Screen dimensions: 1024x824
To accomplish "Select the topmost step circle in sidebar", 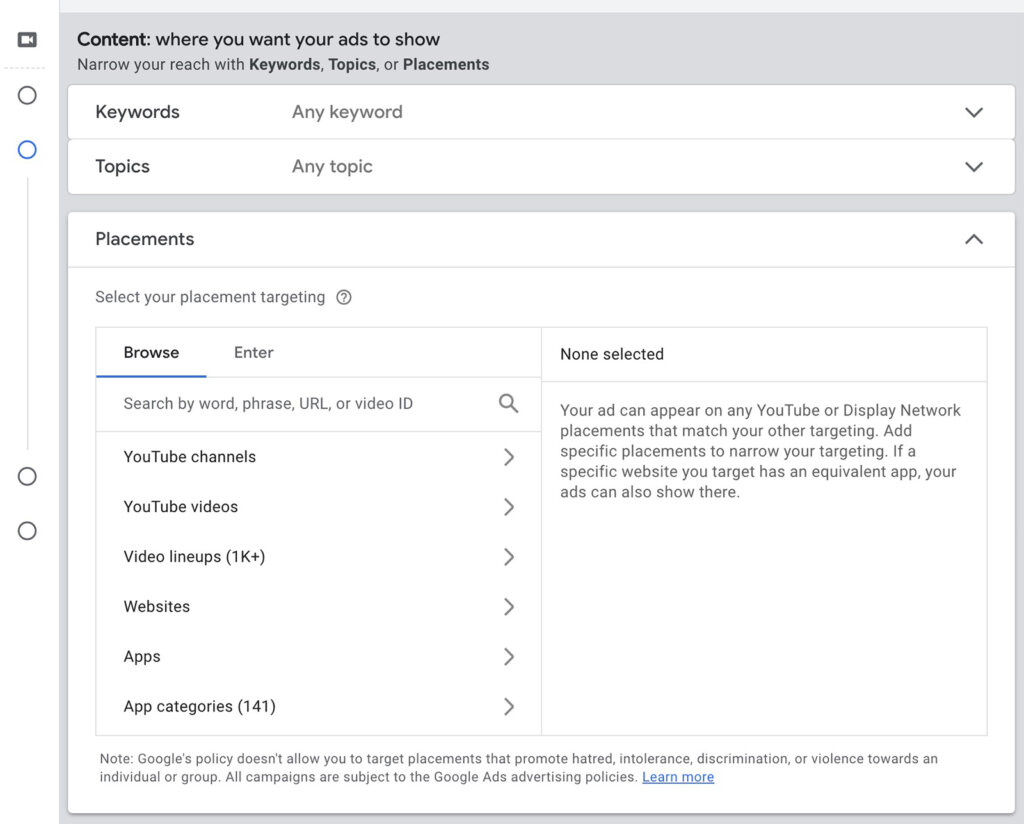I will tap(27, 95).
